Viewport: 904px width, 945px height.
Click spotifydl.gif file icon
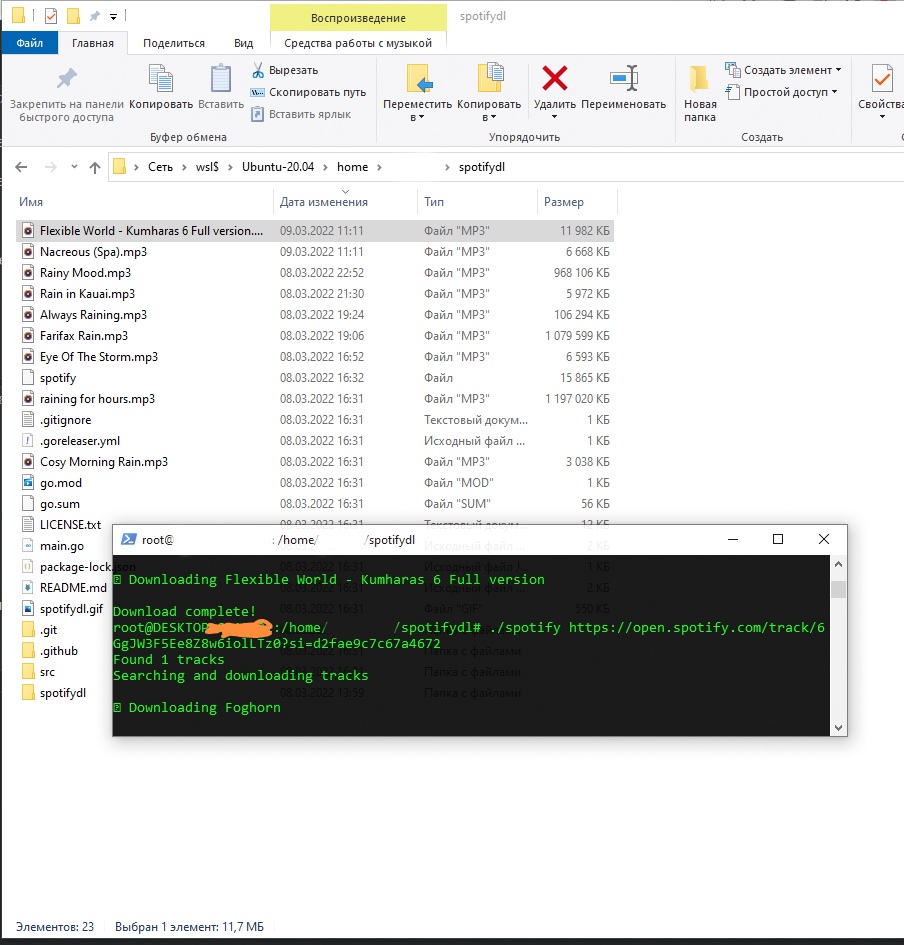[x=28, y=609]
